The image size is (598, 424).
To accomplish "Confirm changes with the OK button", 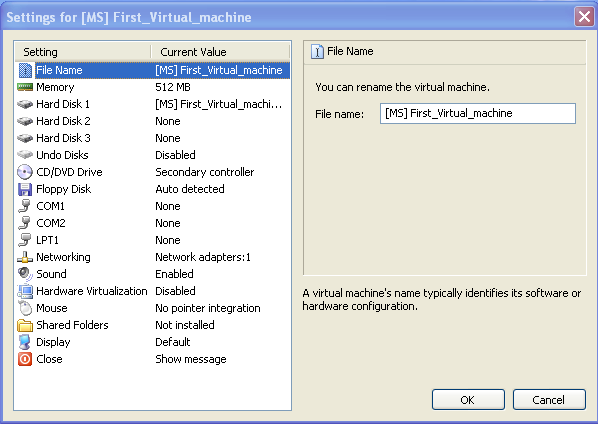I will 468,400.
